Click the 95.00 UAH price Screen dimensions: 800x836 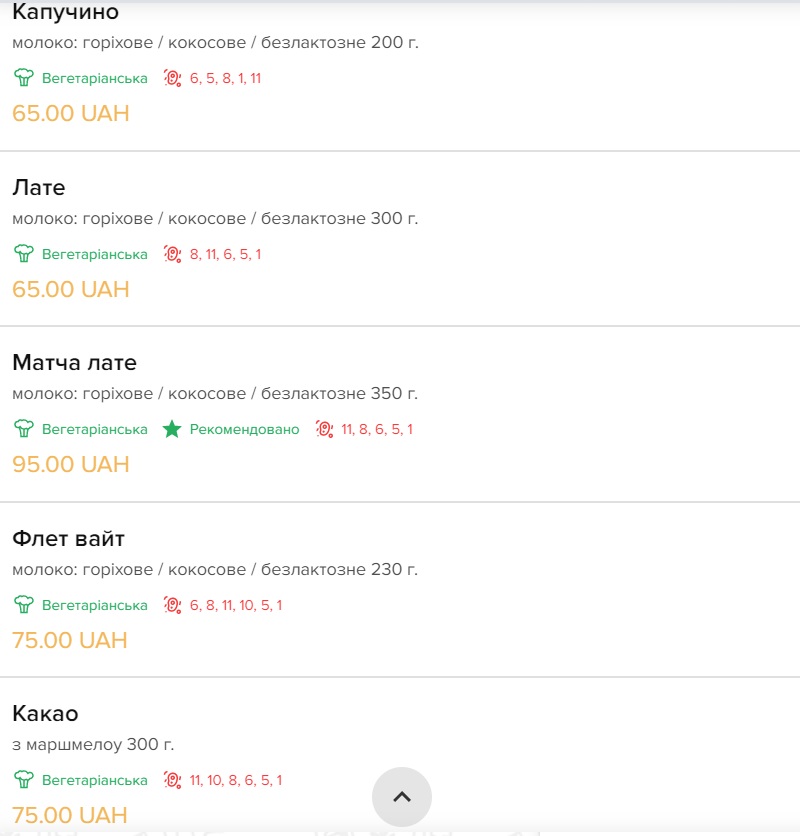coord(71,464)
